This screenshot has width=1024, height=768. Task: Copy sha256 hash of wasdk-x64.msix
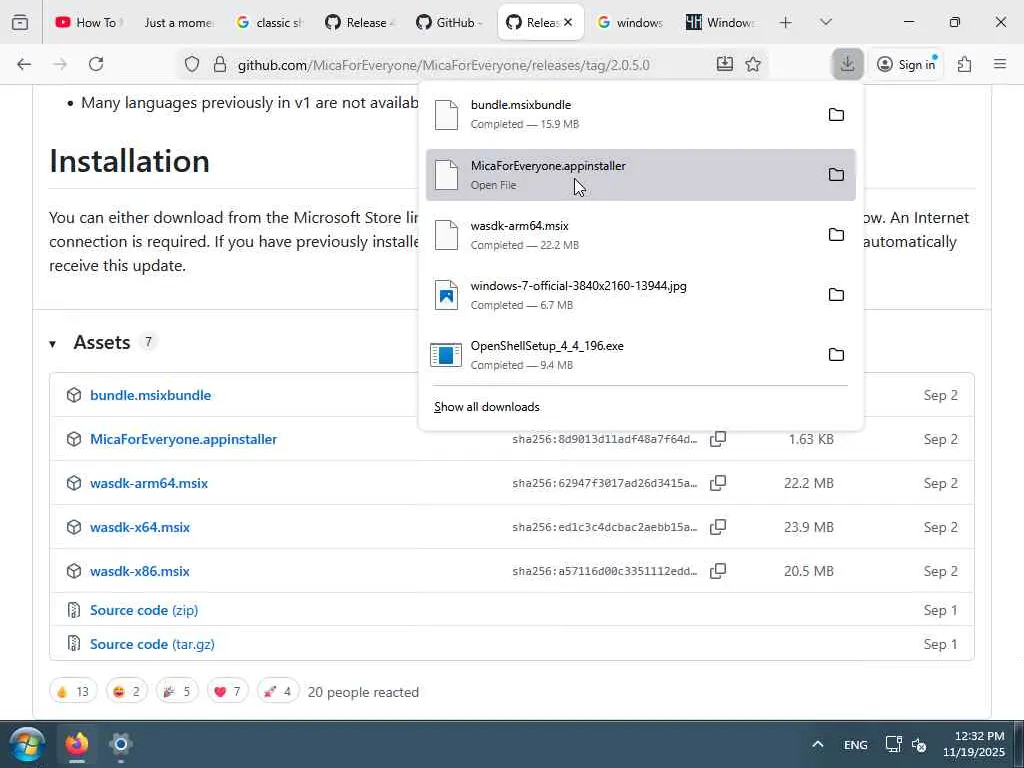(x=718, y=526)
